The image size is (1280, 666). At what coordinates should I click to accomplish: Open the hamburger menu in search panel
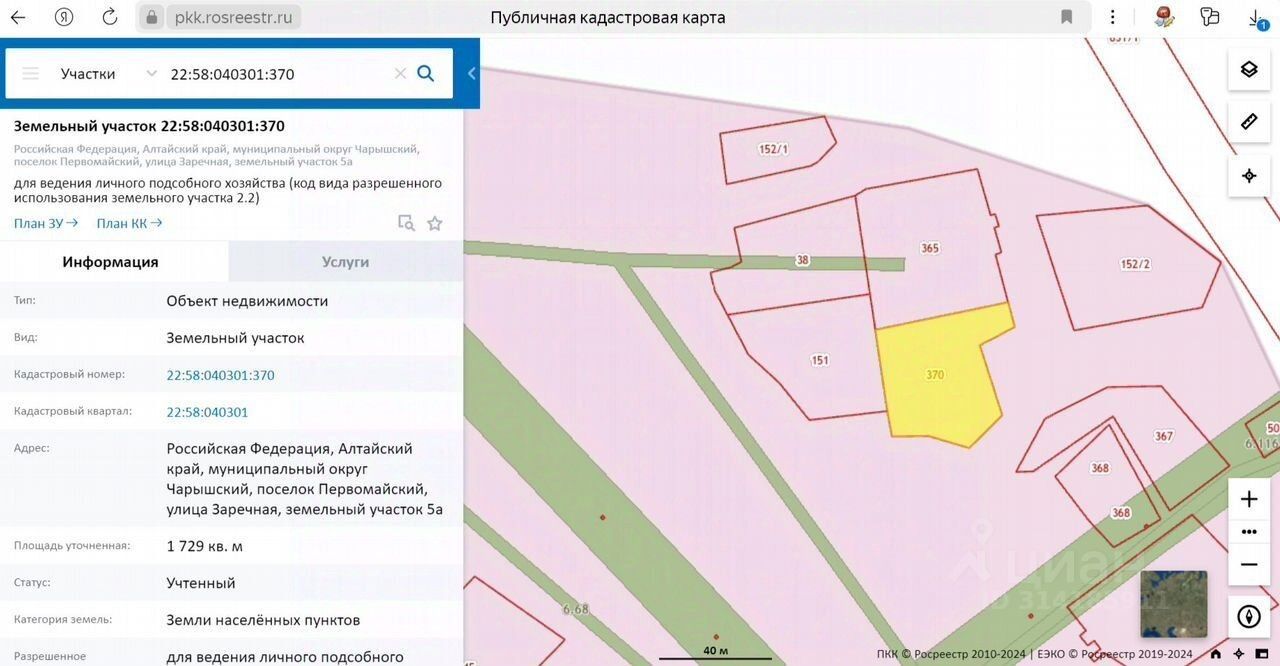31,73
